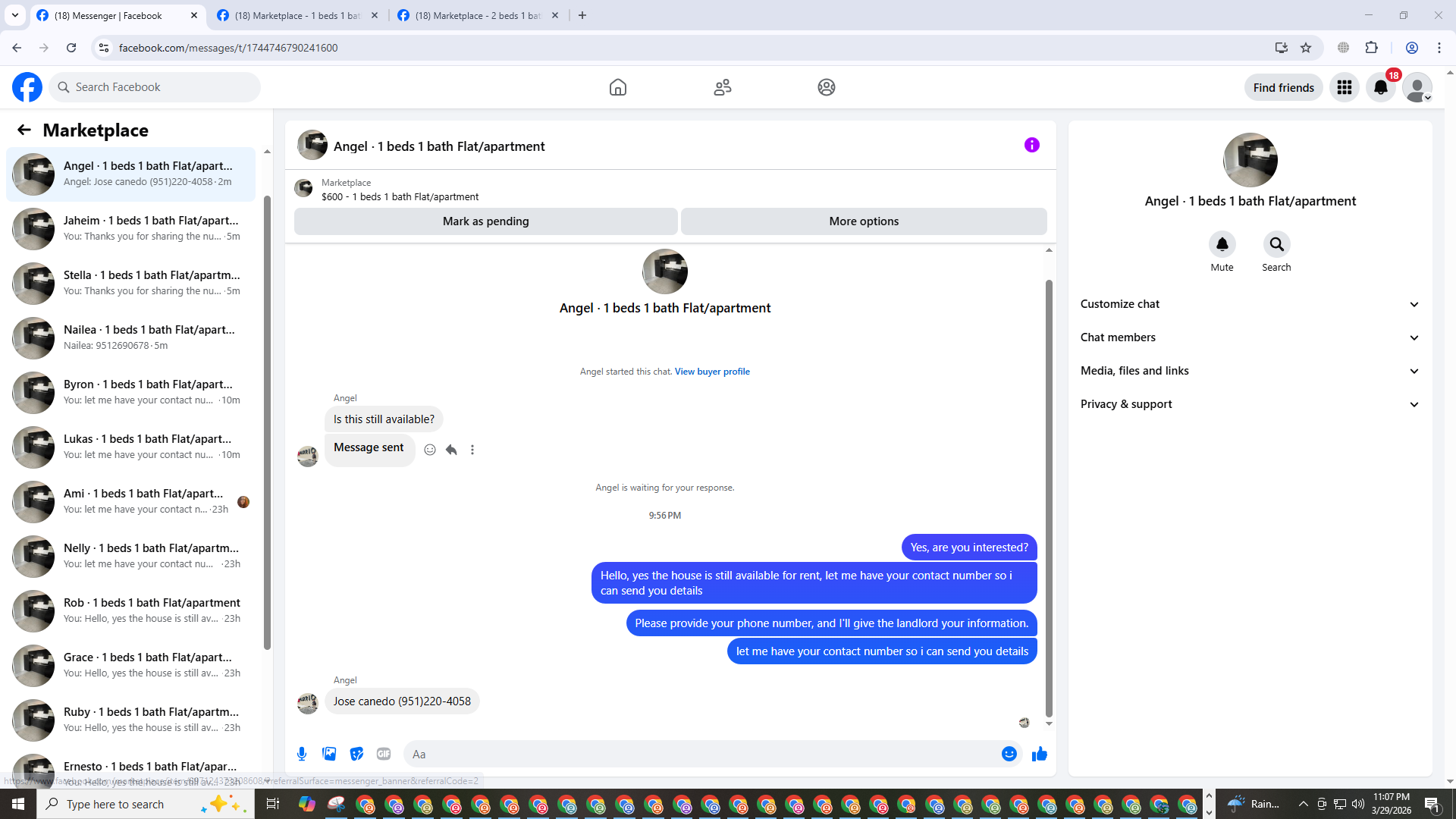Viewport: 1456px width, 819px height.
Task: Click More options button
Action: pyautogui.click(x=864, y=221)
